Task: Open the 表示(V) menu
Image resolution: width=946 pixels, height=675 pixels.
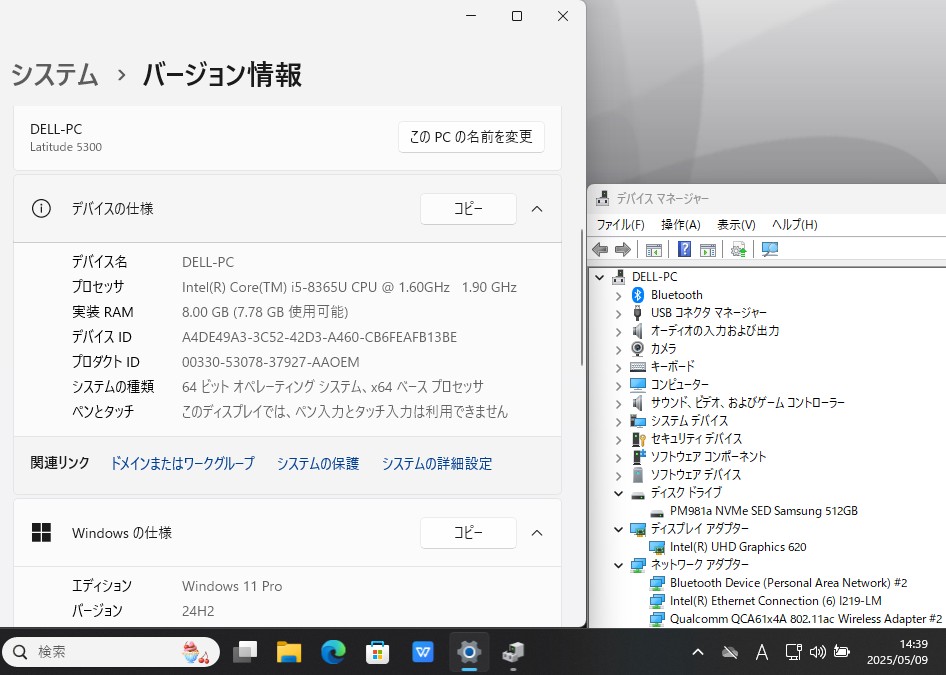Action: click(x=736, y=225)
